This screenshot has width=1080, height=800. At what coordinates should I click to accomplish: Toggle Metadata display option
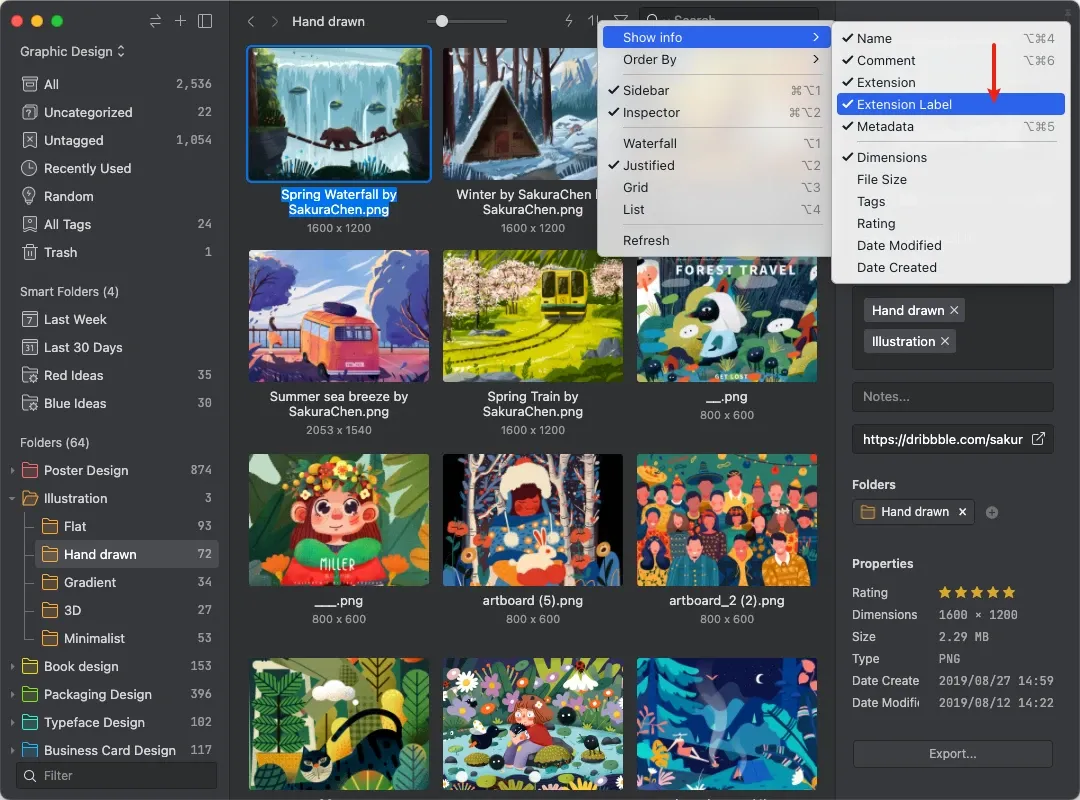coord(951,127)
